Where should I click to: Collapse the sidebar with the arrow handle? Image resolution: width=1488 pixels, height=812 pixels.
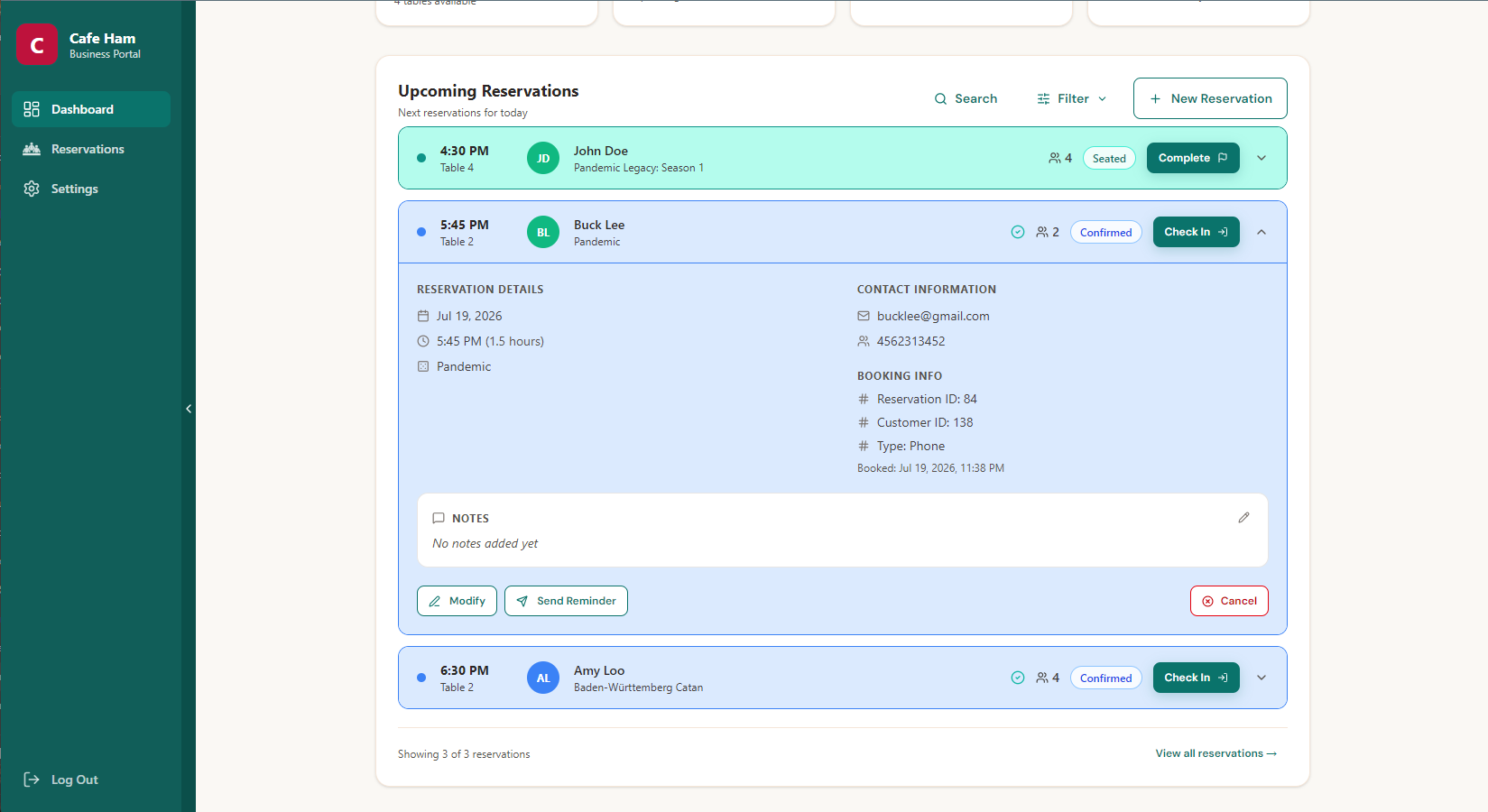coord(189,409)
